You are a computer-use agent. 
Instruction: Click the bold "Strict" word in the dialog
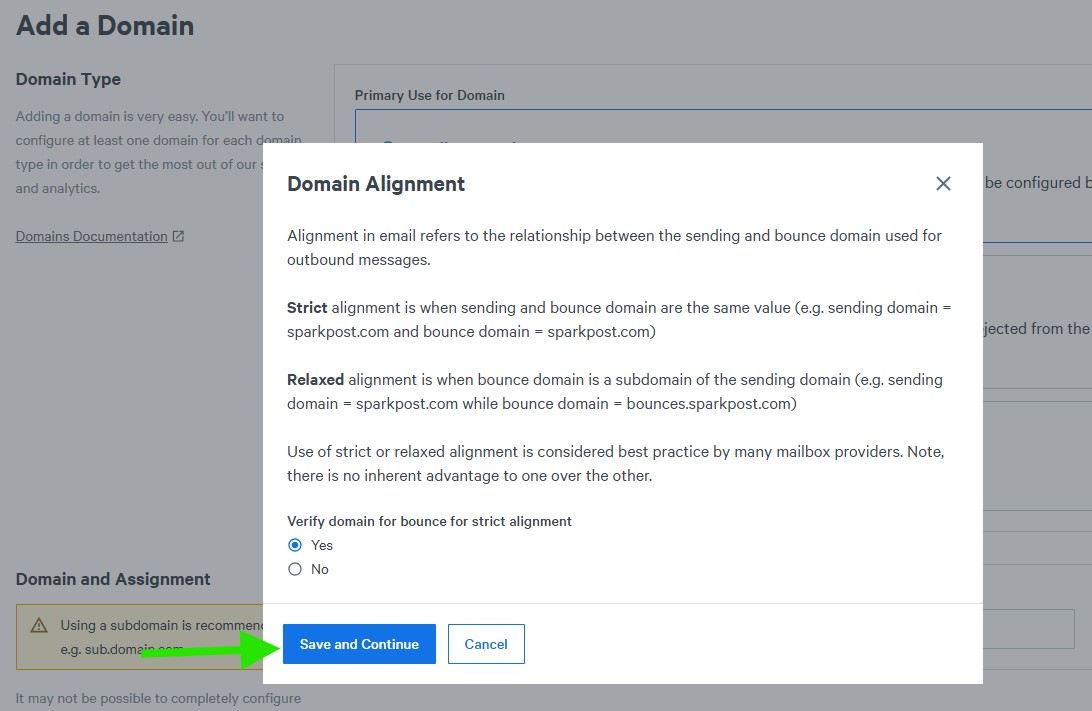pyautogui.click(x=307, y=308)
